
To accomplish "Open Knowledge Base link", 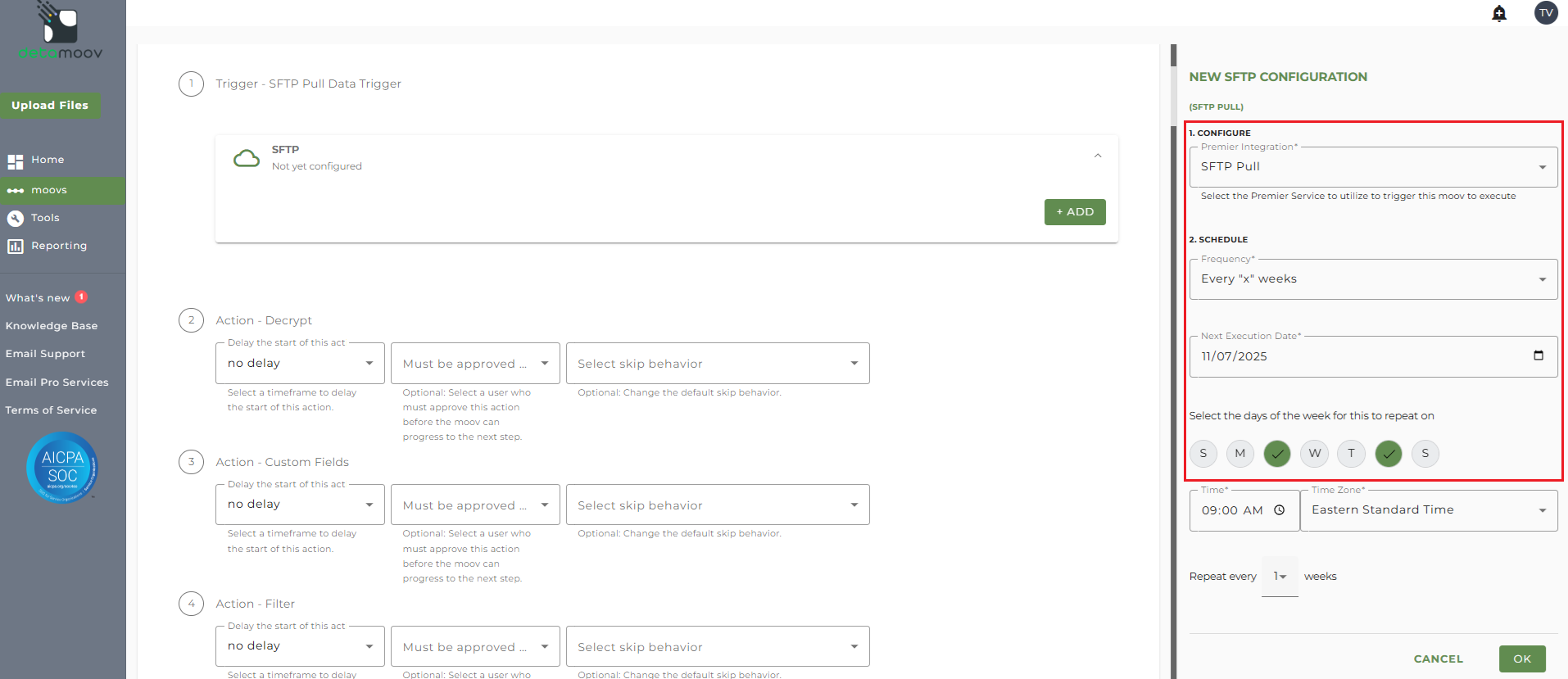I will point(52,326).
